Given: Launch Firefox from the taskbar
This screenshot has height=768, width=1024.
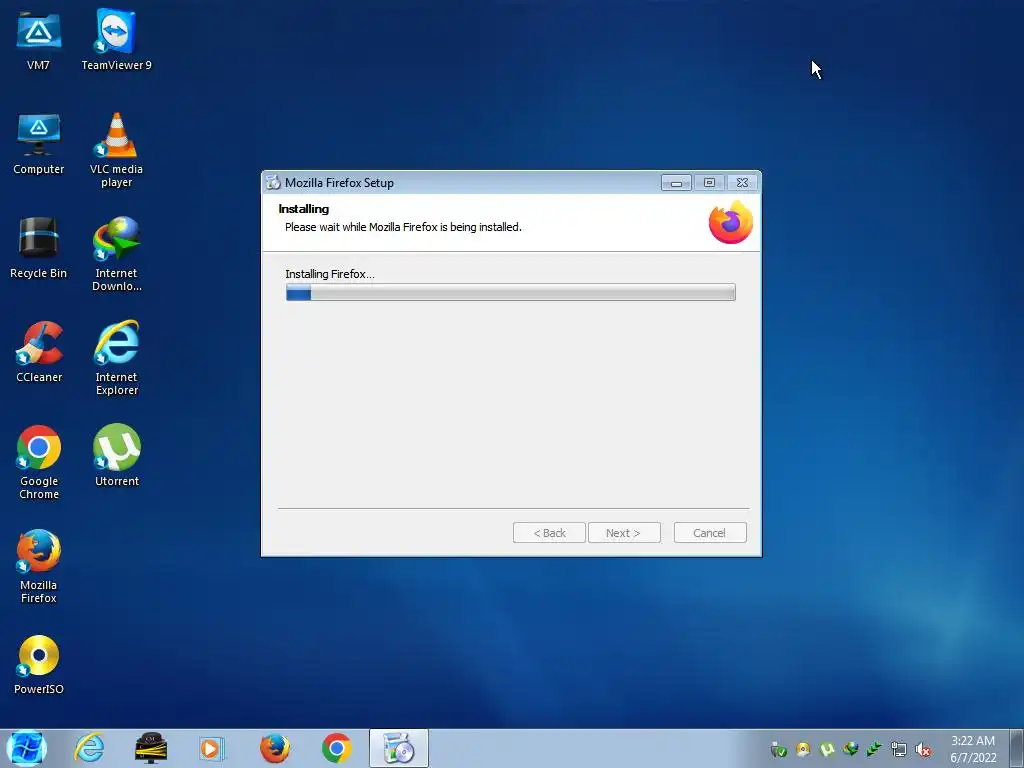Looking at the screenshot, I should click(274, 748).
